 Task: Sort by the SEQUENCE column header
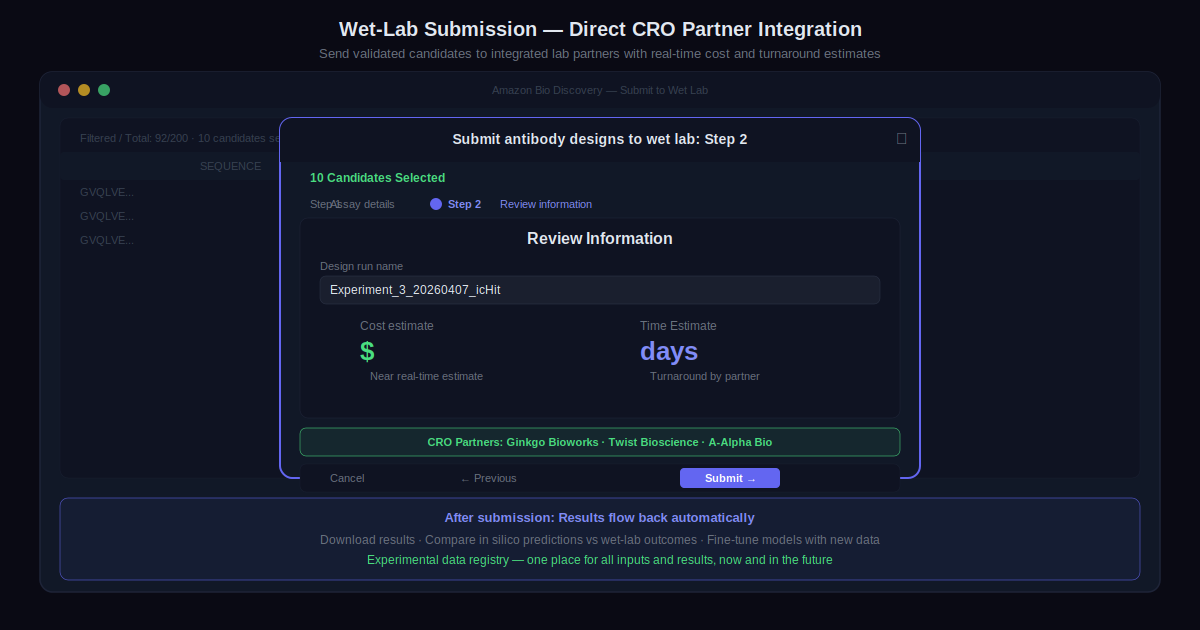click(x=230, y=166)
